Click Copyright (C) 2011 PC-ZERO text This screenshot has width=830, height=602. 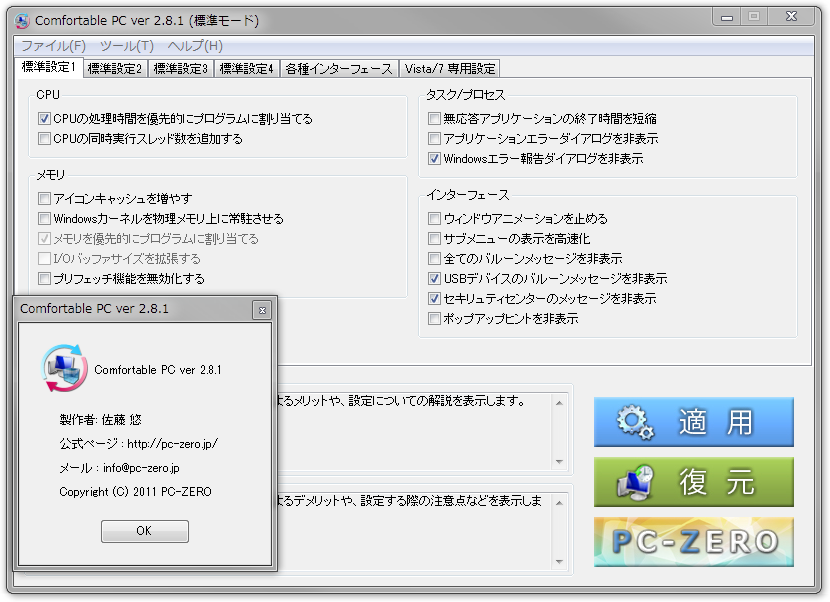[x=136, y=492]
